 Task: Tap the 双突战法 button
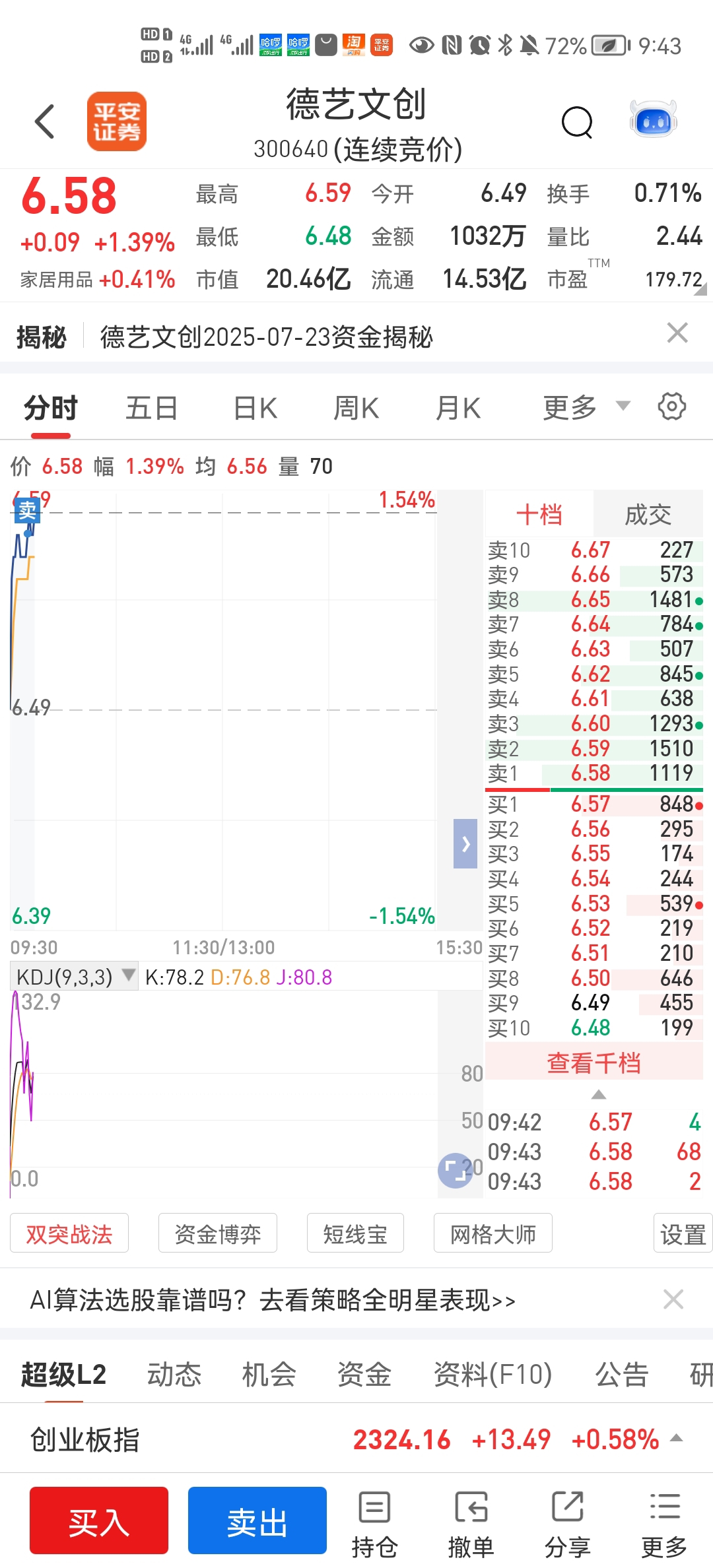(x=69, y=1233)
